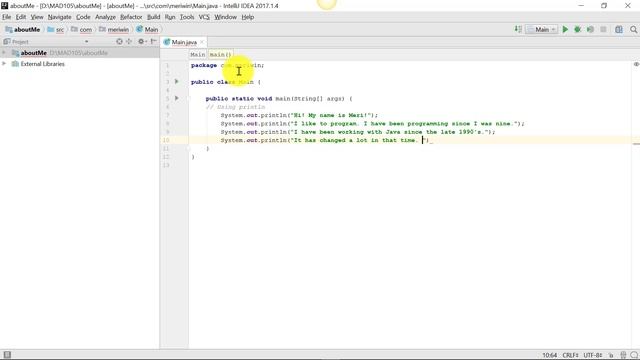Open the Hector inspector icon in status bar
The height and width of the screenshot is (360, 640).
[x=623, y=356]
